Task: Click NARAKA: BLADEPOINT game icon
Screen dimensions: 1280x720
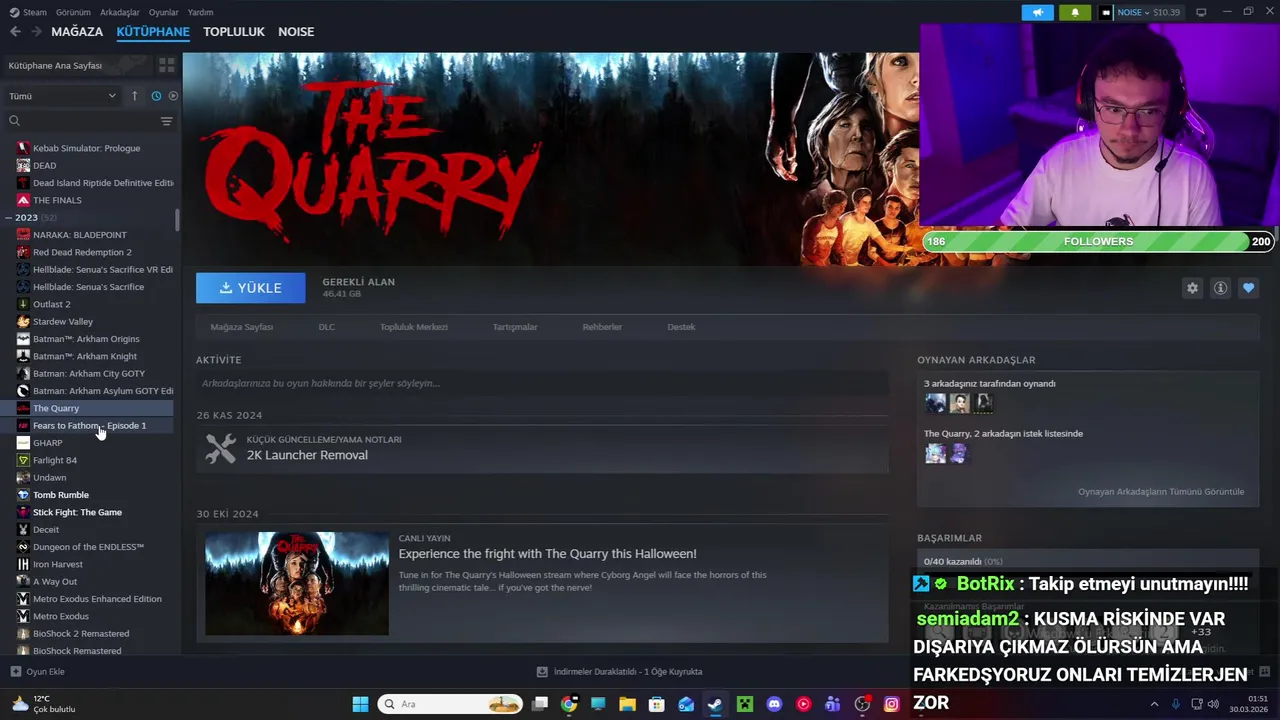Action: [23, 235]
